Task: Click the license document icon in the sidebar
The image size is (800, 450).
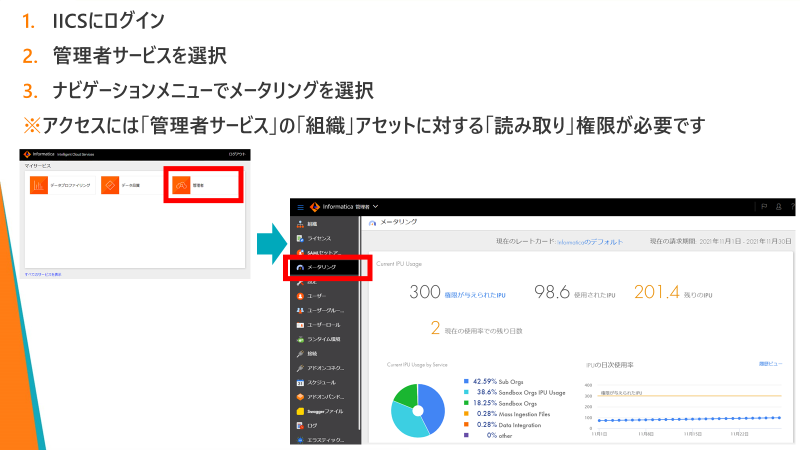Action: coord(300,238)
